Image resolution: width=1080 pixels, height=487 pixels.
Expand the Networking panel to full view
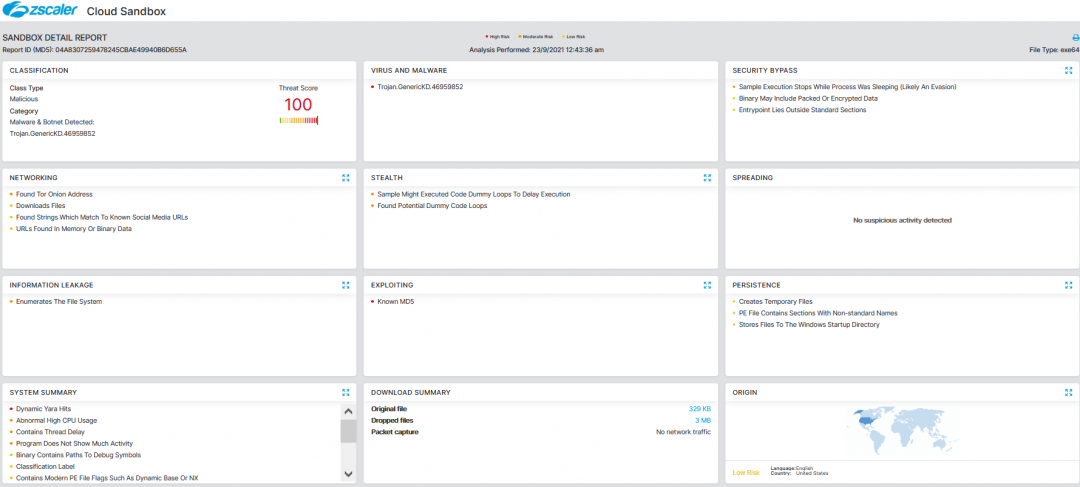tap(345, 178)
